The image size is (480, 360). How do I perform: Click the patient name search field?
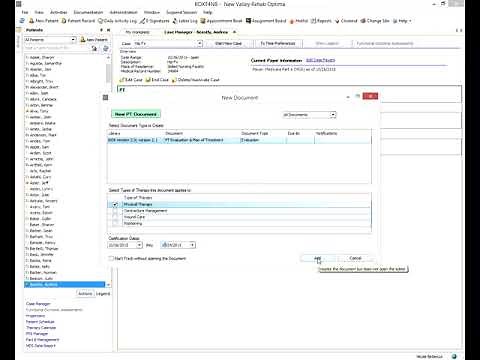(57, 48)
